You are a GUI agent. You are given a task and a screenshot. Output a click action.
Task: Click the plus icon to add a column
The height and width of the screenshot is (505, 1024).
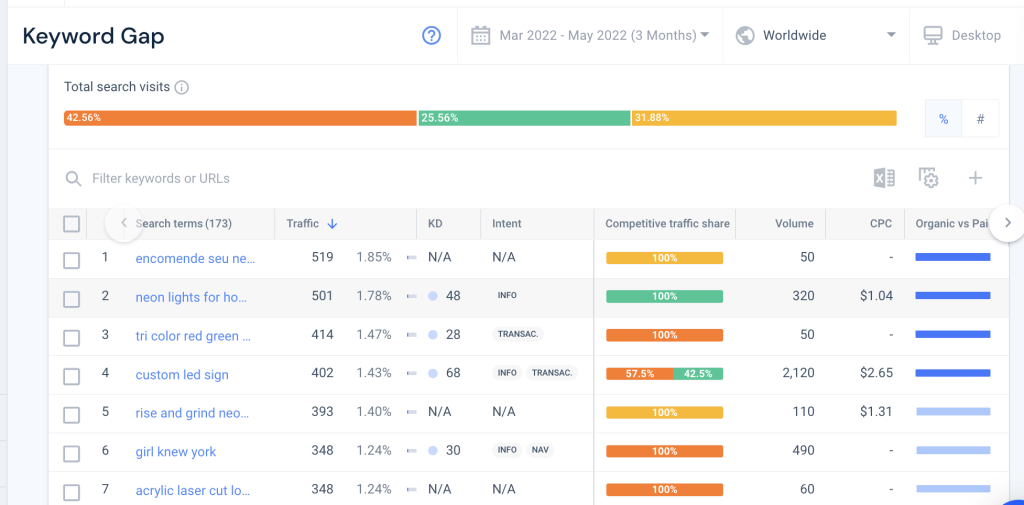click(975, 178)
